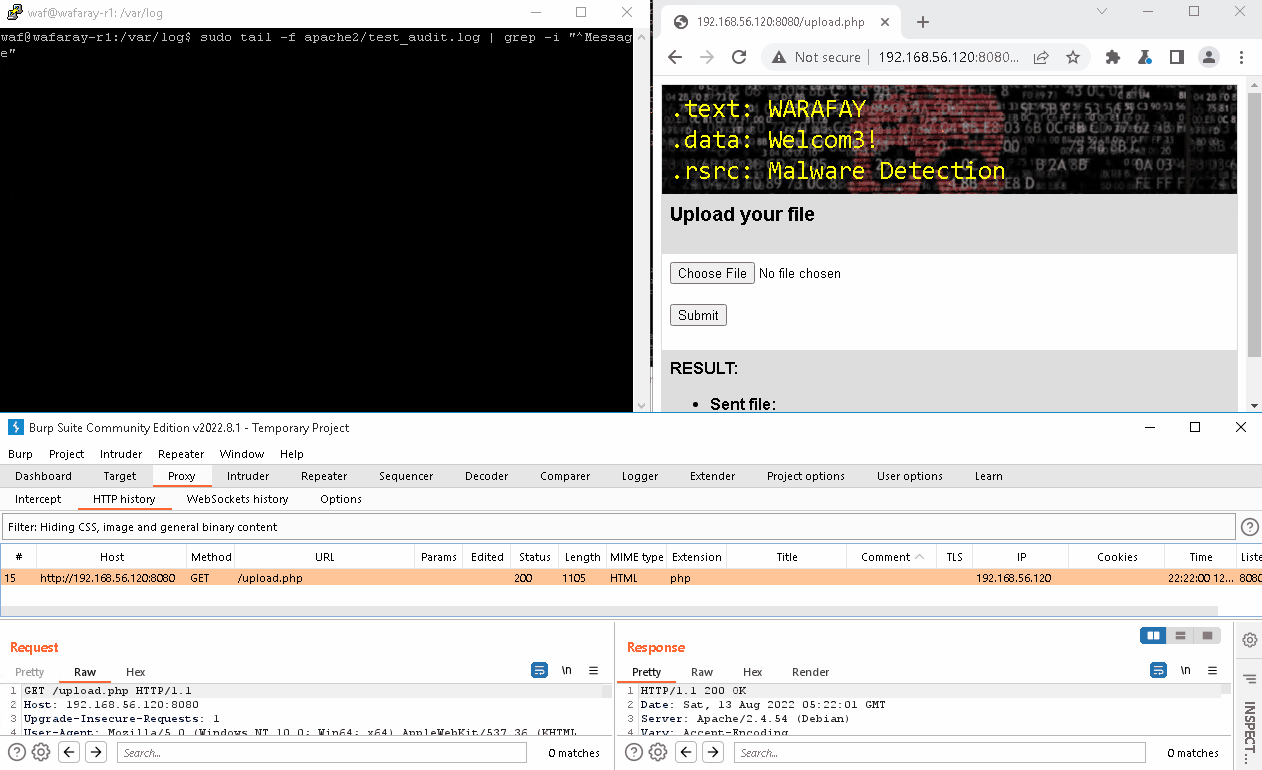Viewport: 1262px width, 770px height.
Task: Open the Request panel hamburger menu
Action: tap(594, 670)
